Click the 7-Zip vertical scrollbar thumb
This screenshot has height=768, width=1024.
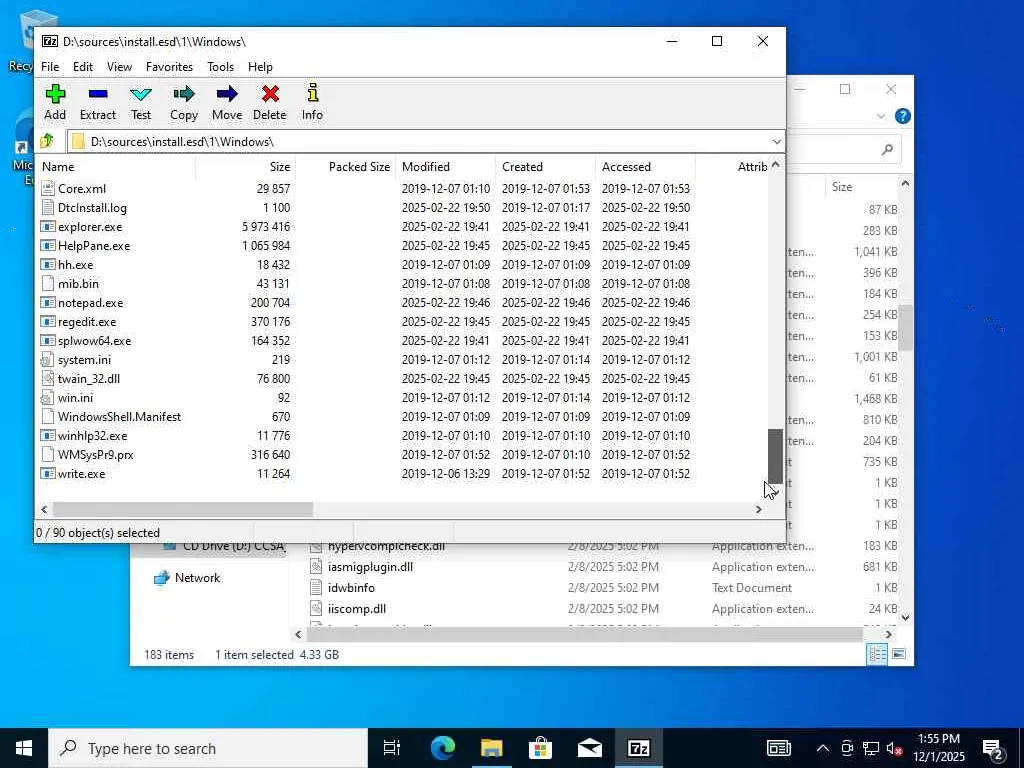pos(775,456)
